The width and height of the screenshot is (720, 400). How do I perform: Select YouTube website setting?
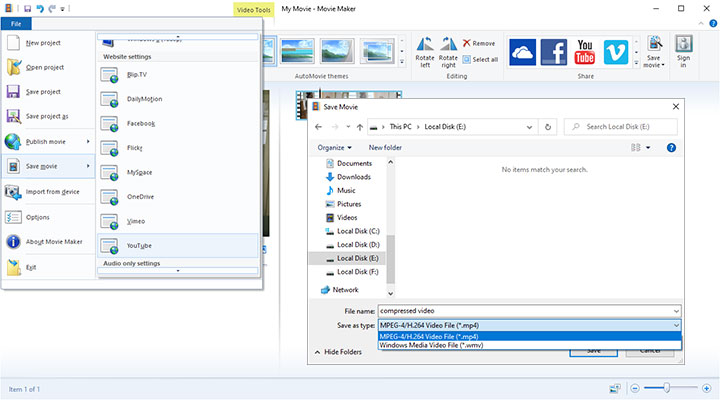[178, 246]
